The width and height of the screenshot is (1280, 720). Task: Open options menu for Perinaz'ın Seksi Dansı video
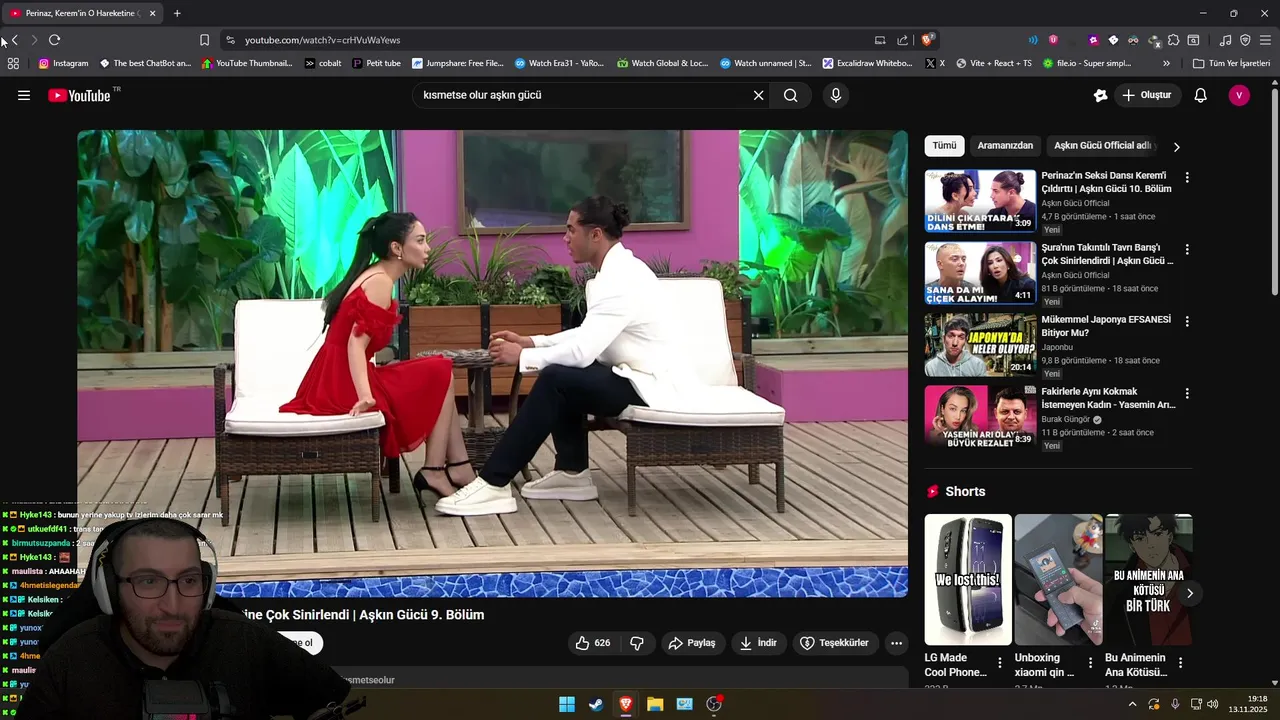click(1187, 177)
